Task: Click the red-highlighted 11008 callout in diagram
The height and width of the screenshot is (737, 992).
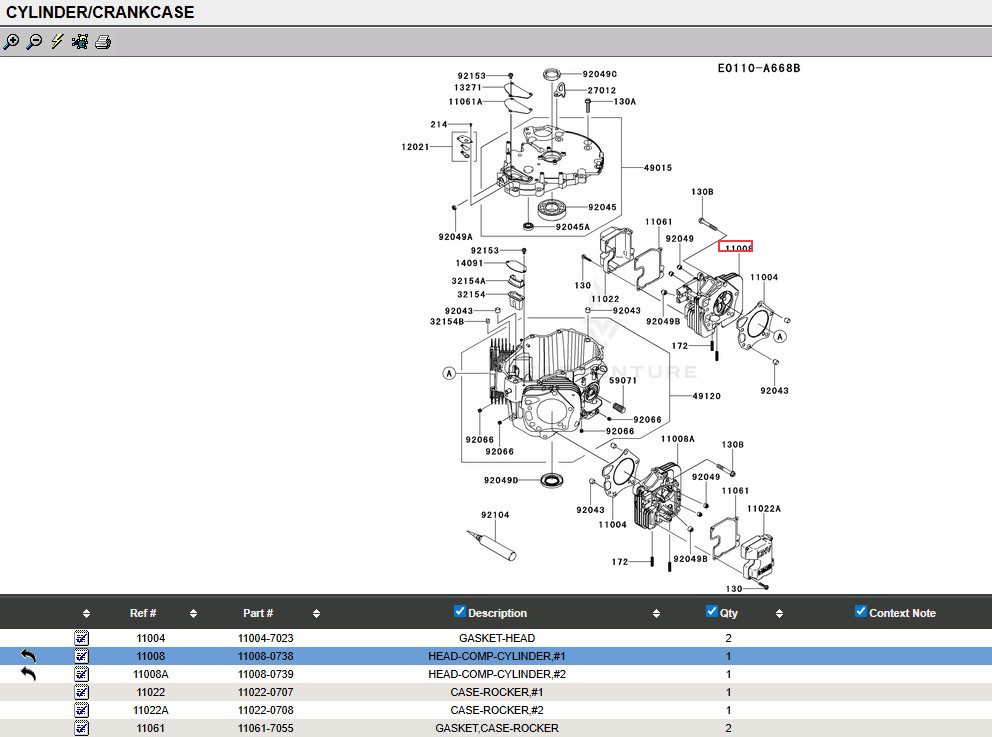Action: (x=736, y=247)
